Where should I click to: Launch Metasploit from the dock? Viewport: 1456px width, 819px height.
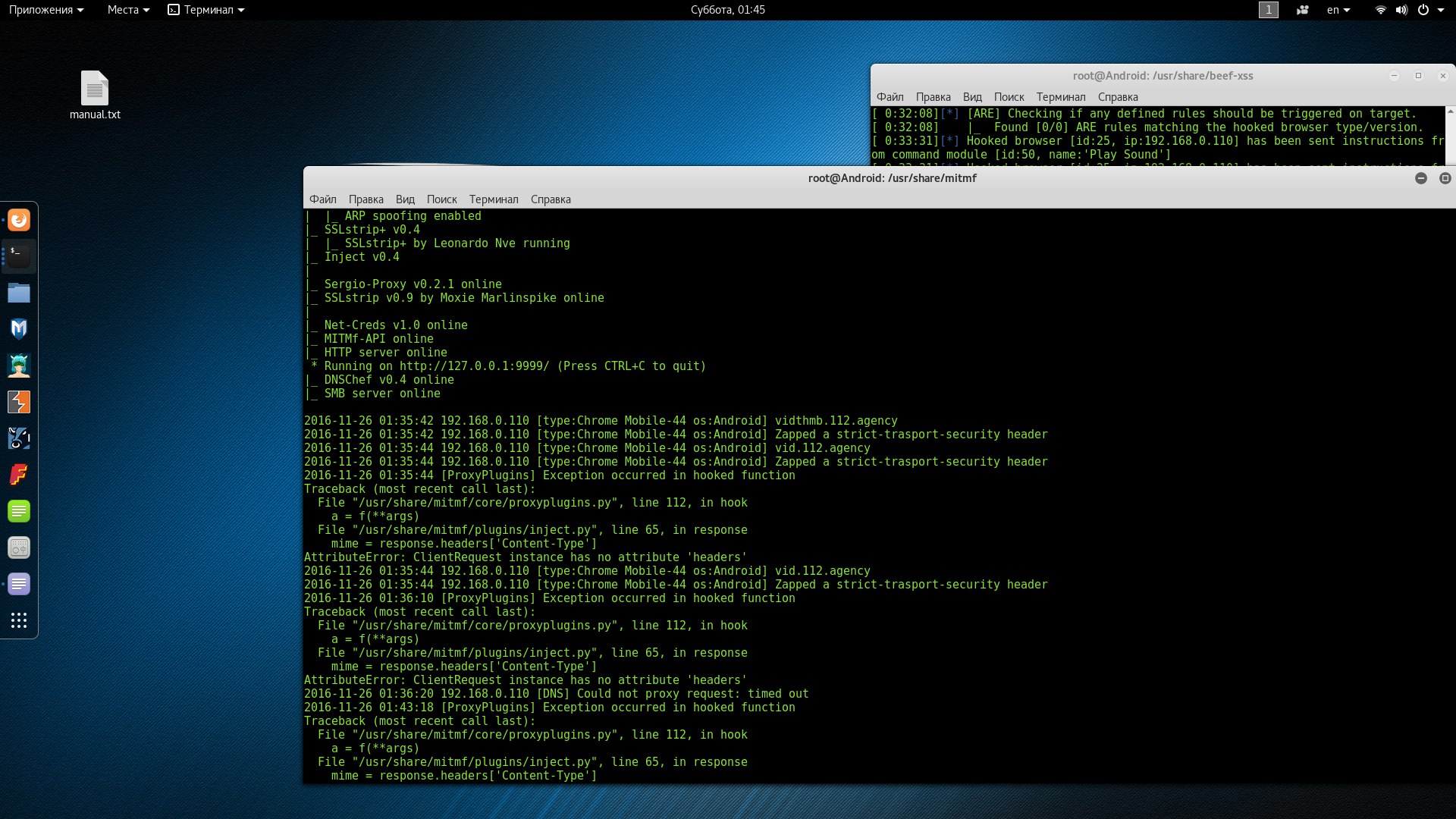pyautogui.click(x=19, y=329)
